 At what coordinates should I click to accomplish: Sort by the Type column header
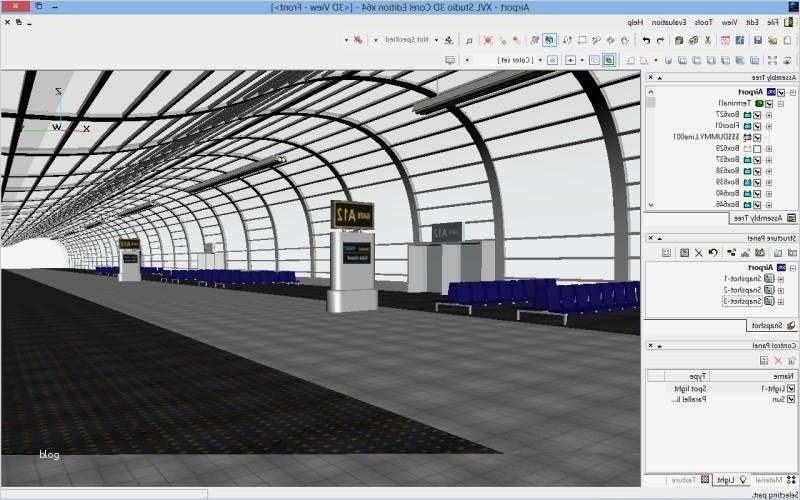point(687,376)
